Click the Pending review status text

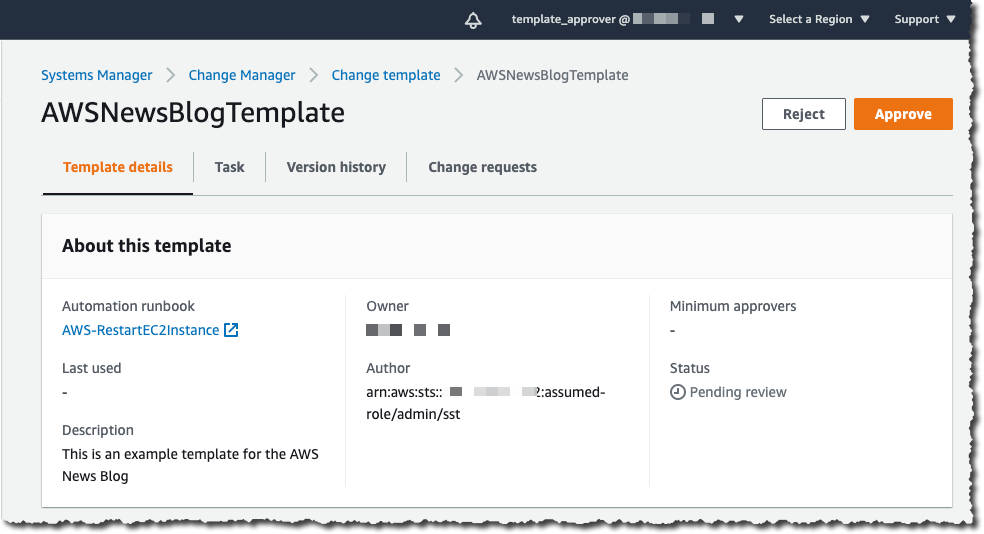tap(738, 392)
